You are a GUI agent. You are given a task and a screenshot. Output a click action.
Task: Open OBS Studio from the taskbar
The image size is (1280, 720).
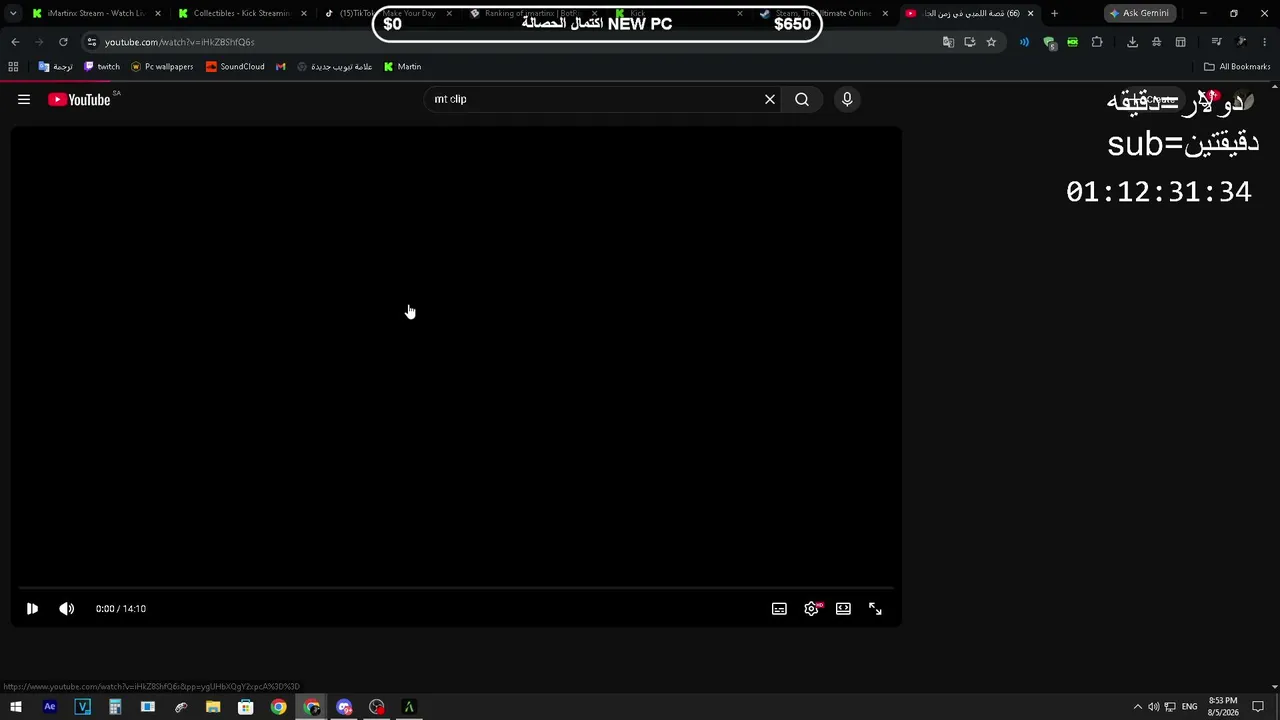376,707
